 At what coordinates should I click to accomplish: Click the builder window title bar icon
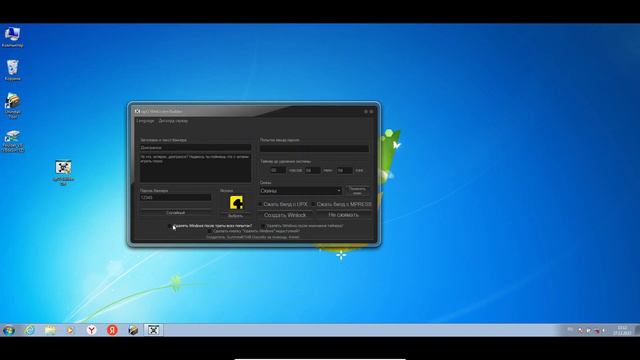pyautogui.click(x=138, y=111)
